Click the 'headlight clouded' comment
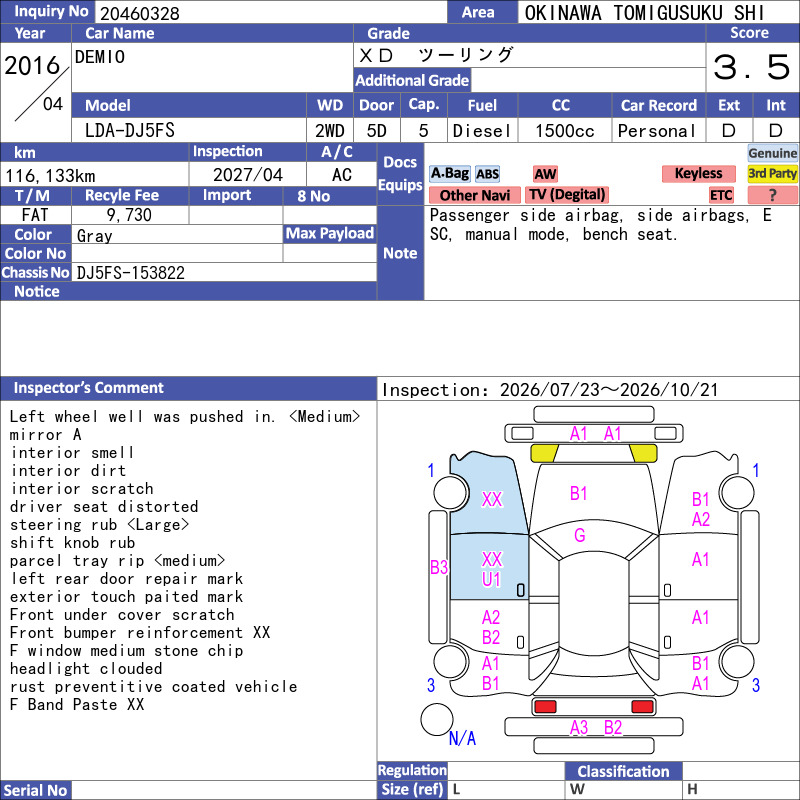This screenshot has width=800, height=800. (86, 669)
